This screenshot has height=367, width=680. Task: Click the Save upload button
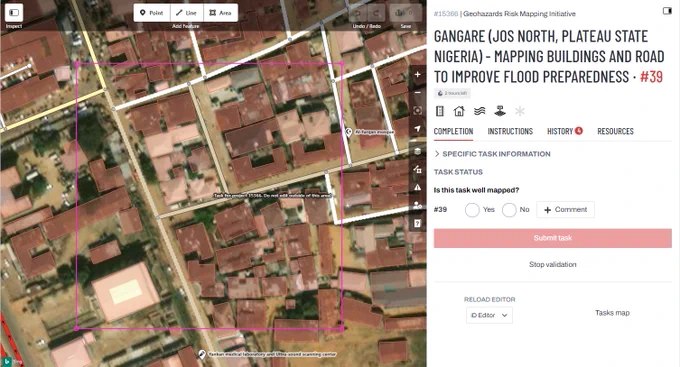point(405,13)
